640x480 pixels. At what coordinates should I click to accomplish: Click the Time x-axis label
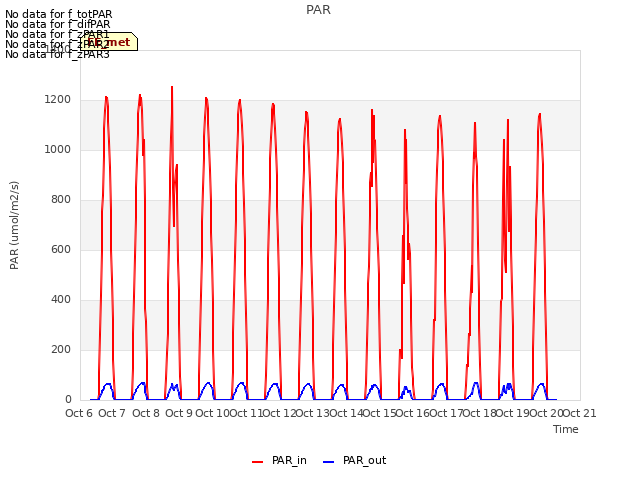(x=566, y=429)
